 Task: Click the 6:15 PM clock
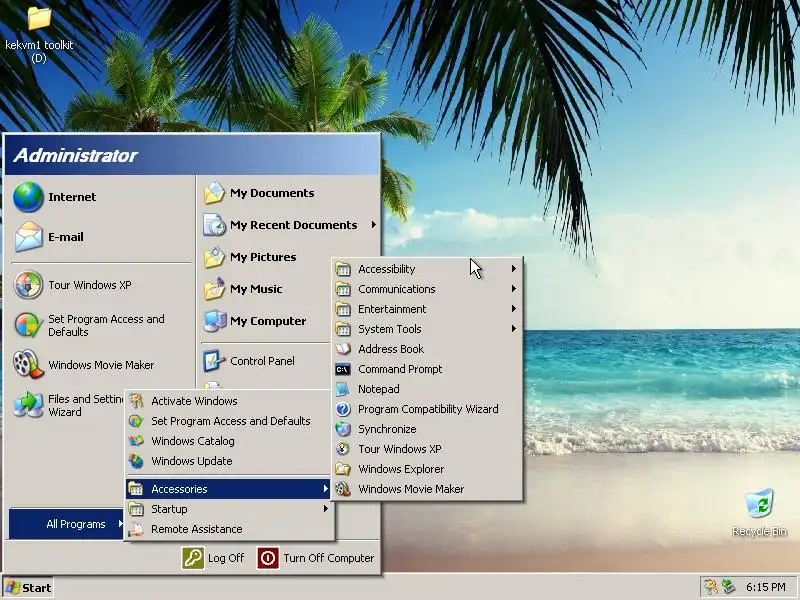click(x=765, y=588)
